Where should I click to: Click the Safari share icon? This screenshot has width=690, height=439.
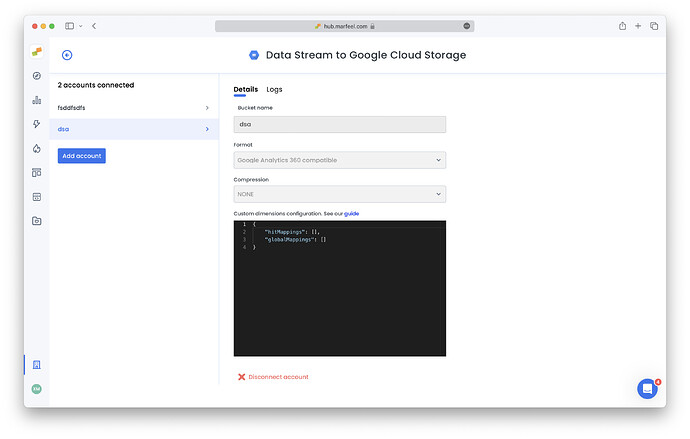pos(622,26)
